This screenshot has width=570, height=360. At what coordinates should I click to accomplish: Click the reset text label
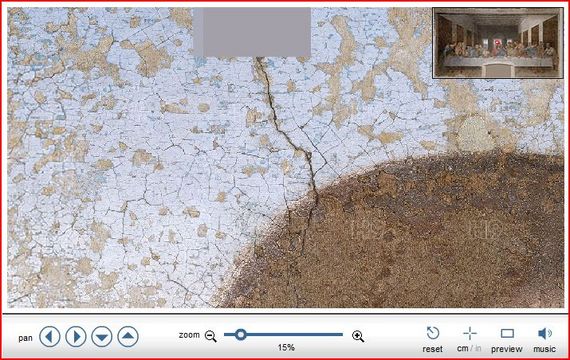(x=433, y=349)
